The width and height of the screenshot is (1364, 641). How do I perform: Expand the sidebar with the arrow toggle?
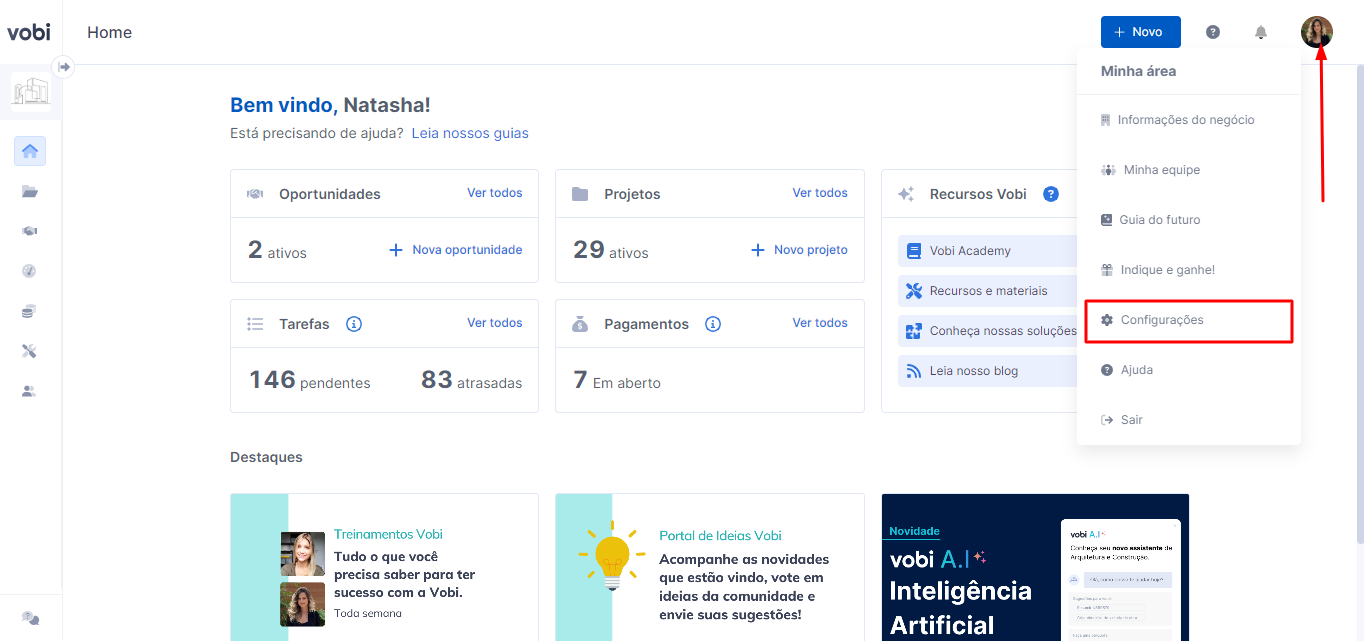click(x=64, y=67)
